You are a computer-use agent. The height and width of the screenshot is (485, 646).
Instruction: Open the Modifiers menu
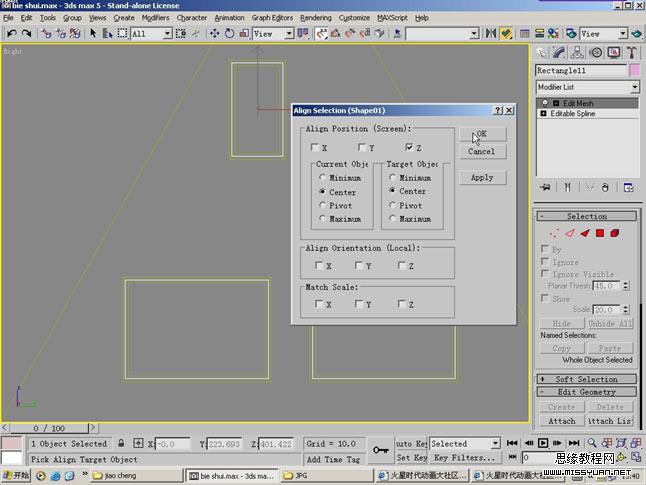[155, 18]
